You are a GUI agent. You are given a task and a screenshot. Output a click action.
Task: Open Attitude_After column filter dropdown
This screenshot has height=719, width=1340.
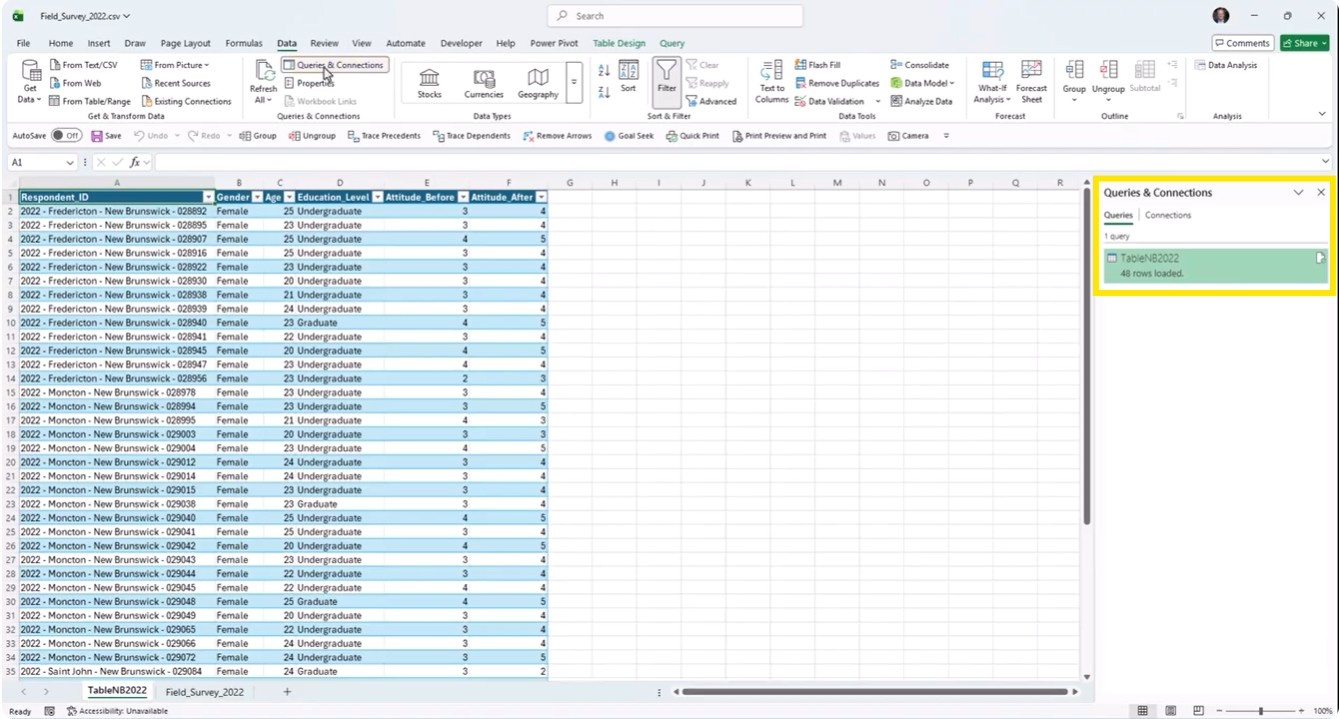(x=541, y=197)
